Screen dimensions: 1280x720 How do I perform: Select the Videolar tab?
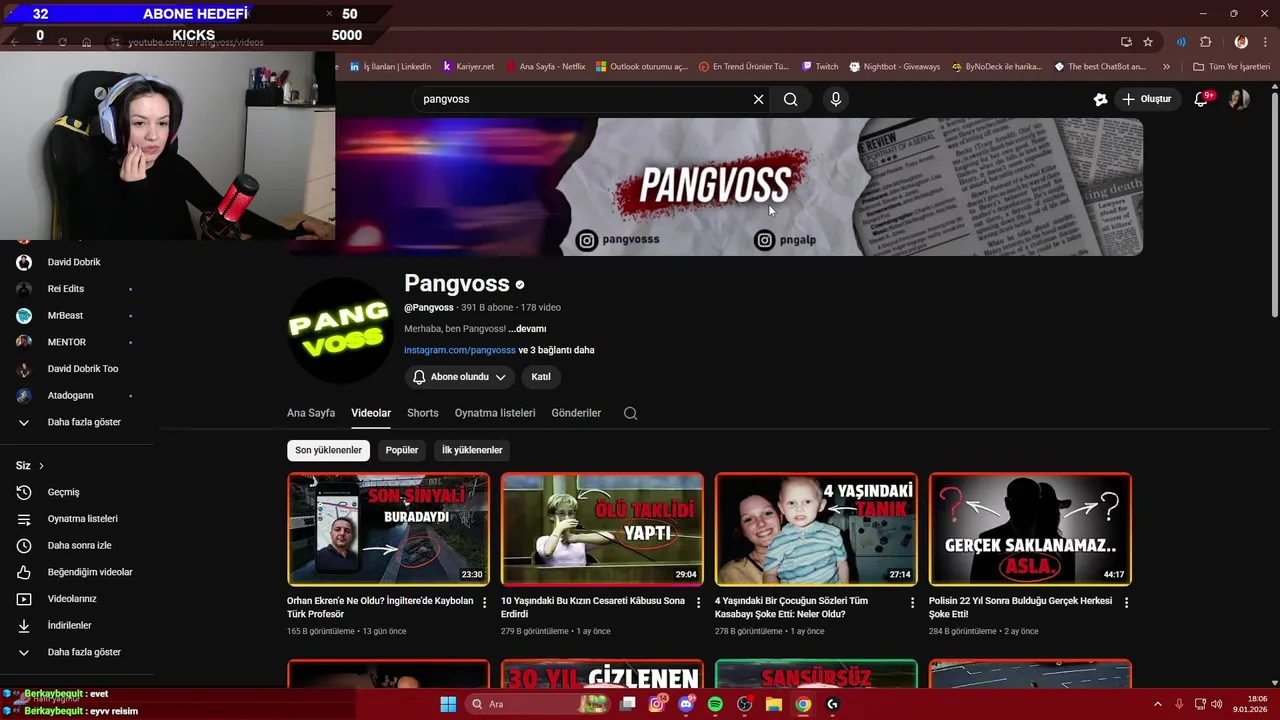(371, 413)
